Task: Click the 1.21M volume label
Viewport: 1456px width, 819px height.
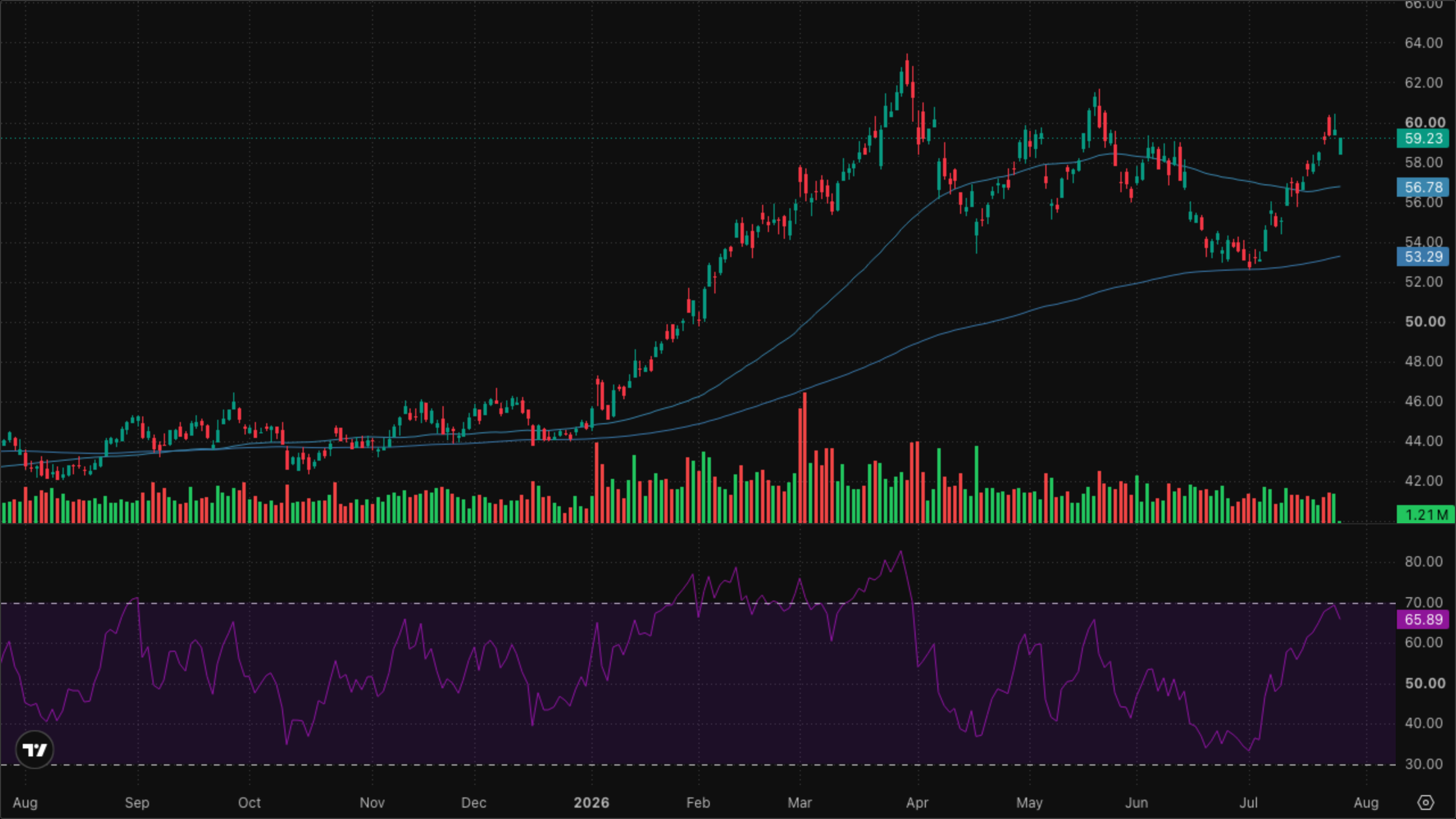Action: point(1425,515)
